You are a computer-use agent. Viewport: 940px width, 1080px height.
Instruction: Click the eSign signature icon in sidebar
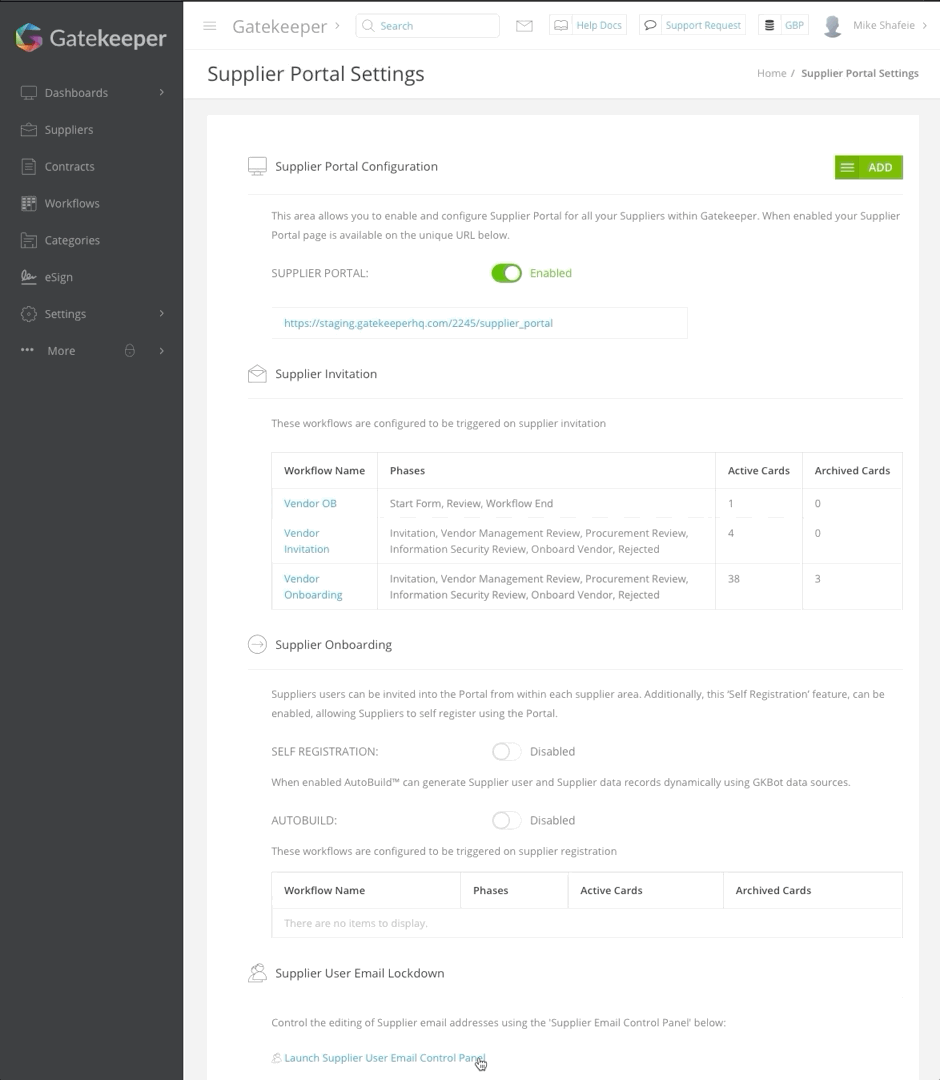(28, 277)
